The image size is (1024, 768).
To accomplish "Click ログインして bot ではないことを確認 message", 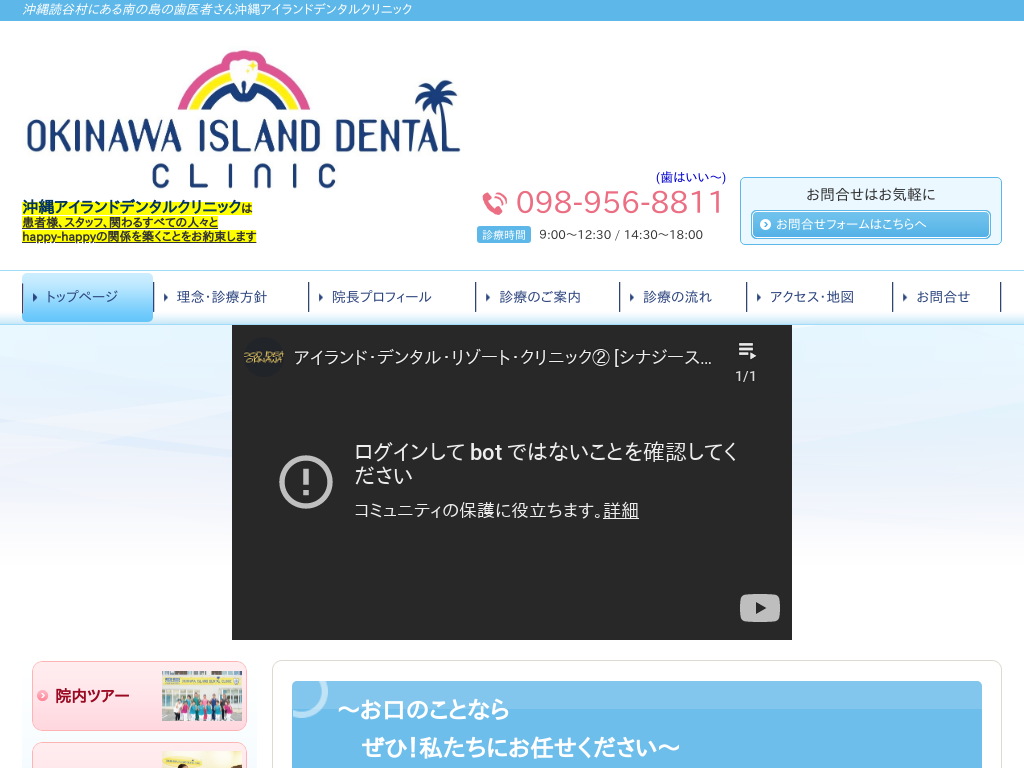I will tap(546, 463).
